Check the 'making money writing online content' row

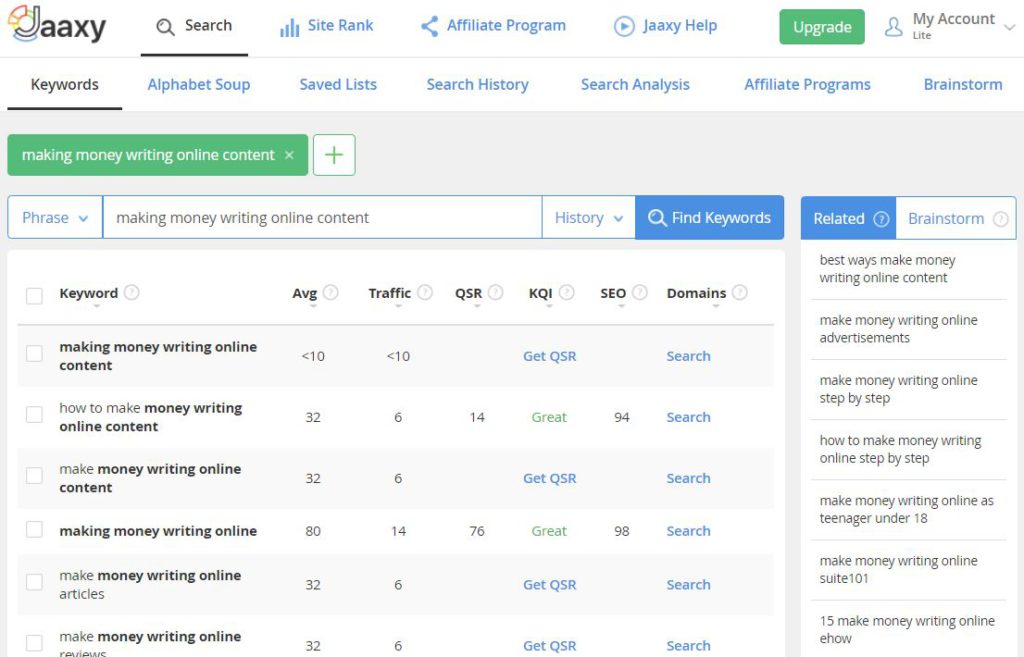(34, 353)
